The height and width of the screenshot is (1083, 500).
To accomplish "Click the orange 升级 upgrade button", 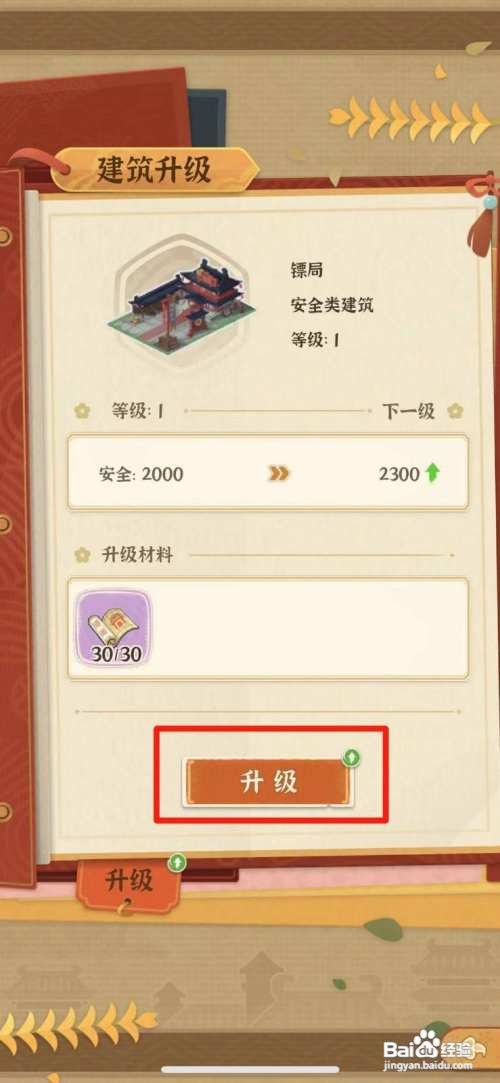I will point(267,781).
